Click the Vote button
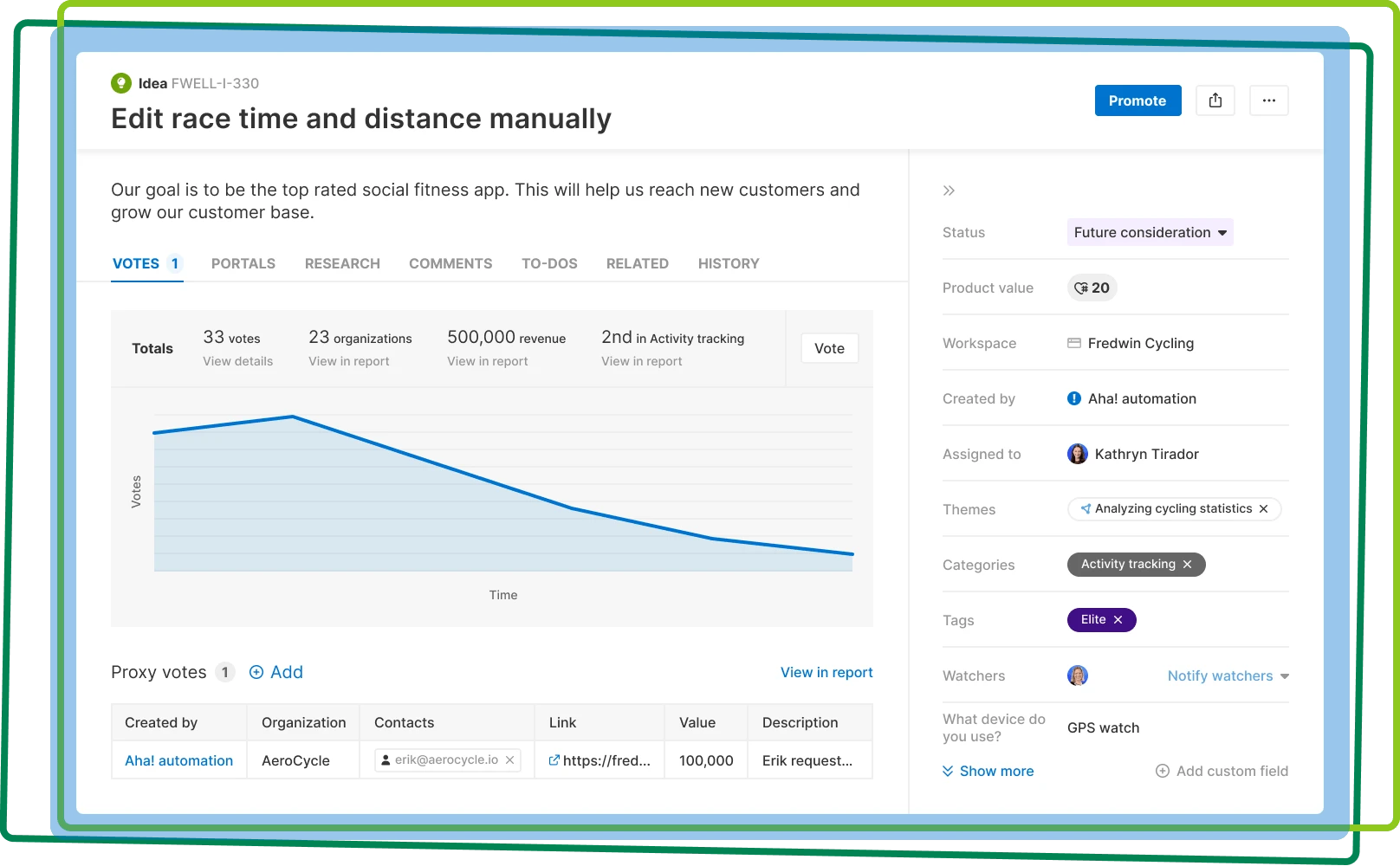1400x866 pixels. [830, 348]
